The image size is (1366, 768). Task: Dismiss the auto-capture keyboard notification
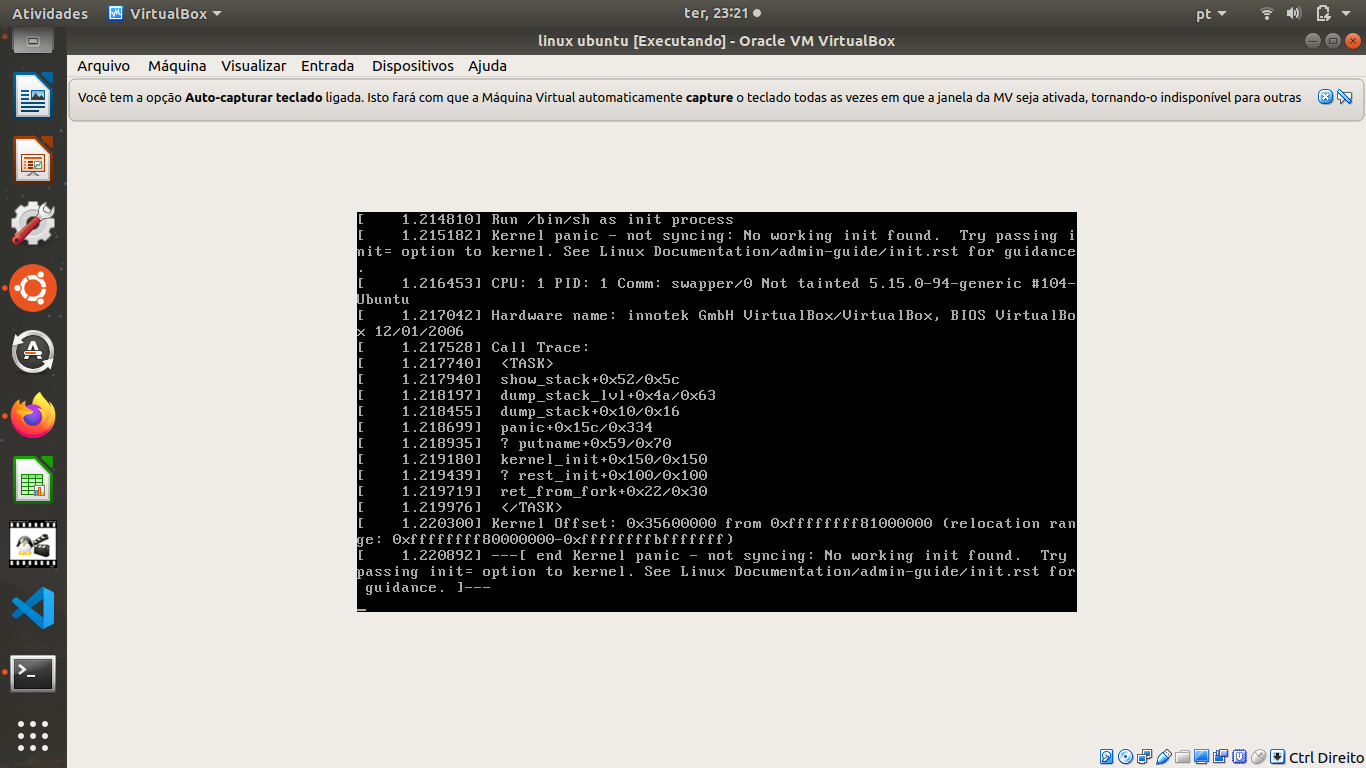[1325, 97]
